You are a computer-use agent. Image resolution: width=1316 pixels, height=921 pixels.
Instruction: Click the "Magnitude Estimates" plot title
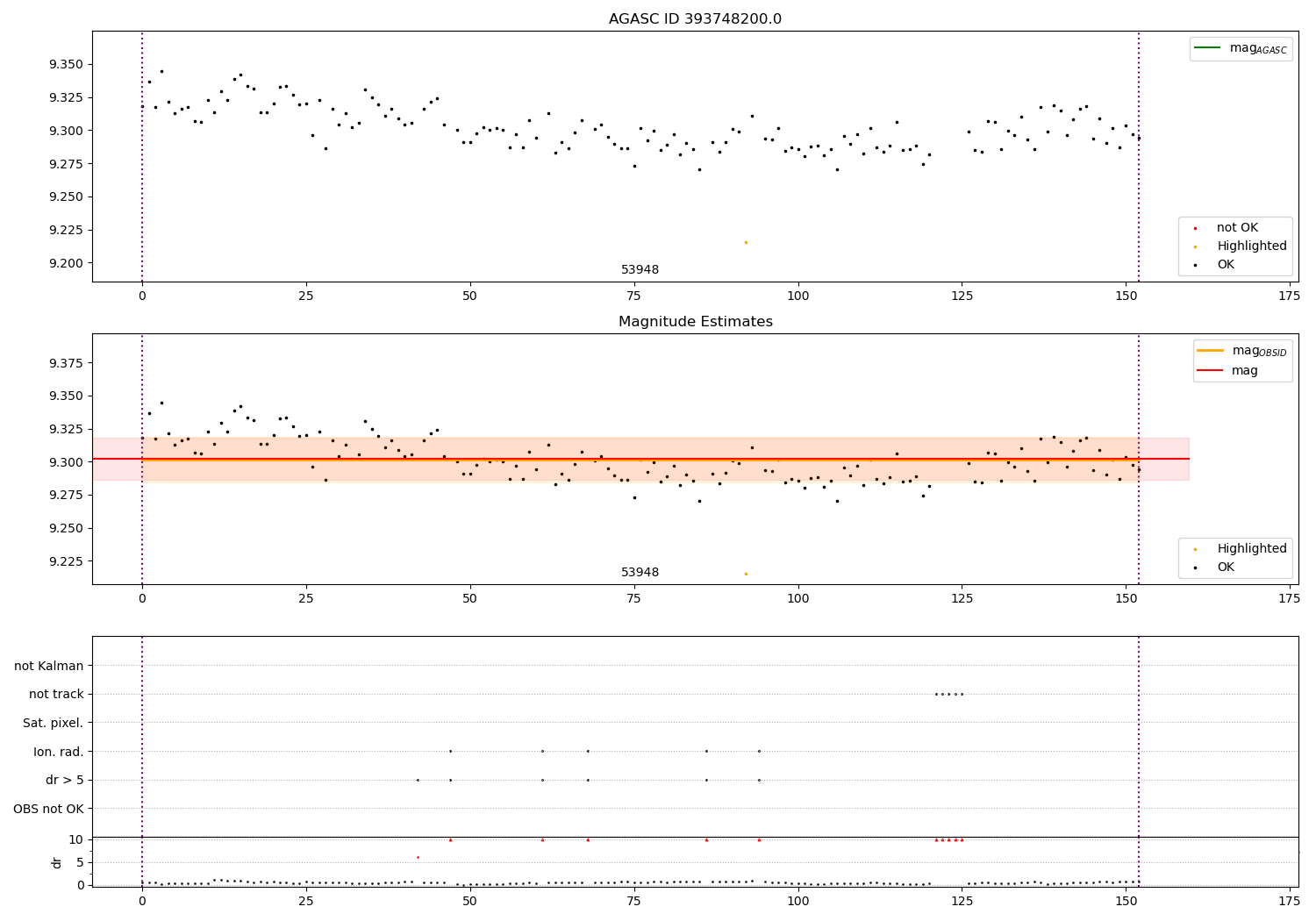coord(695,322)
